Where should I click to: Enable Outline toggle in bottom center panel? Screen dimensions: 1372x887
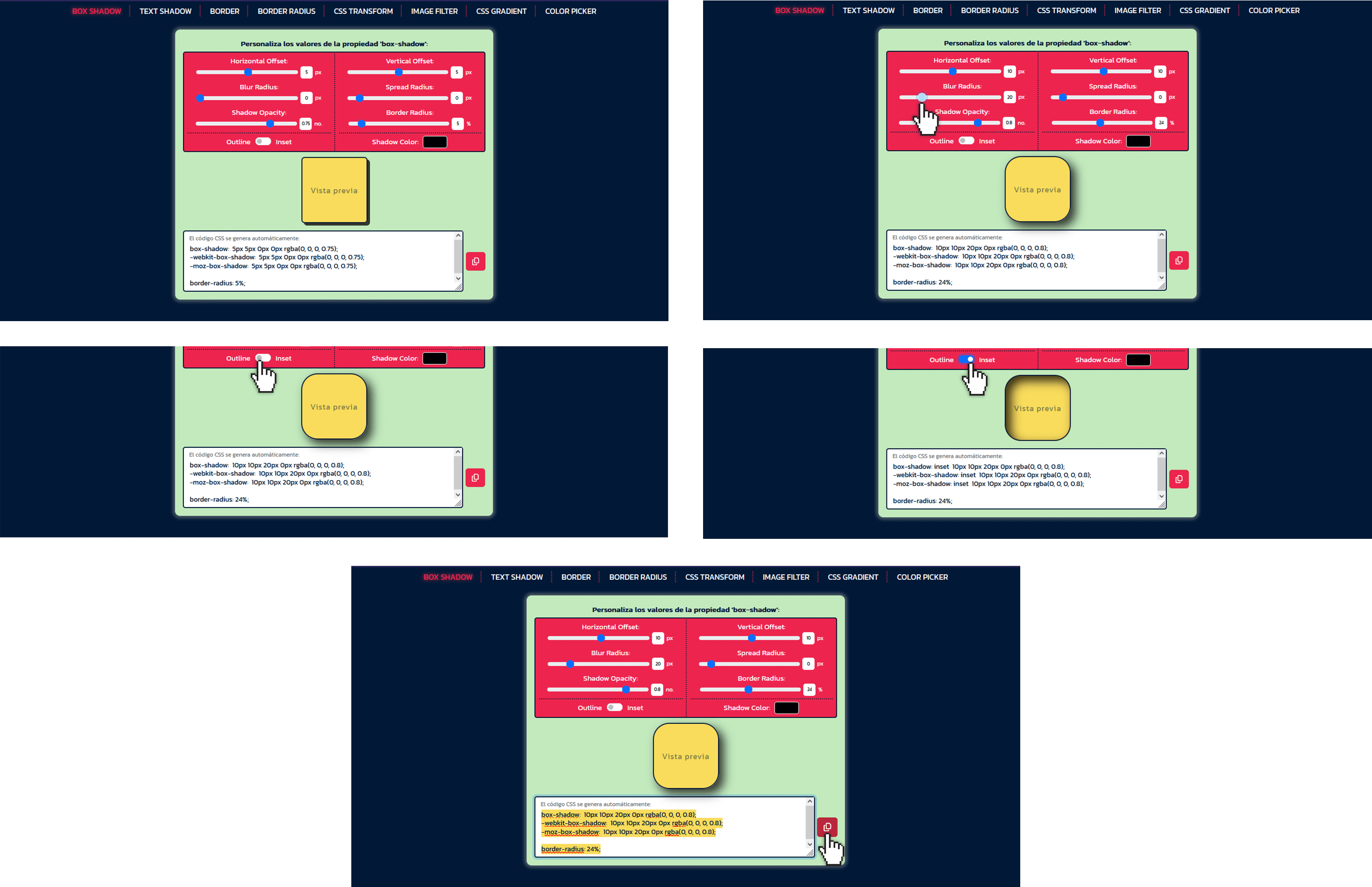[611, 708]
